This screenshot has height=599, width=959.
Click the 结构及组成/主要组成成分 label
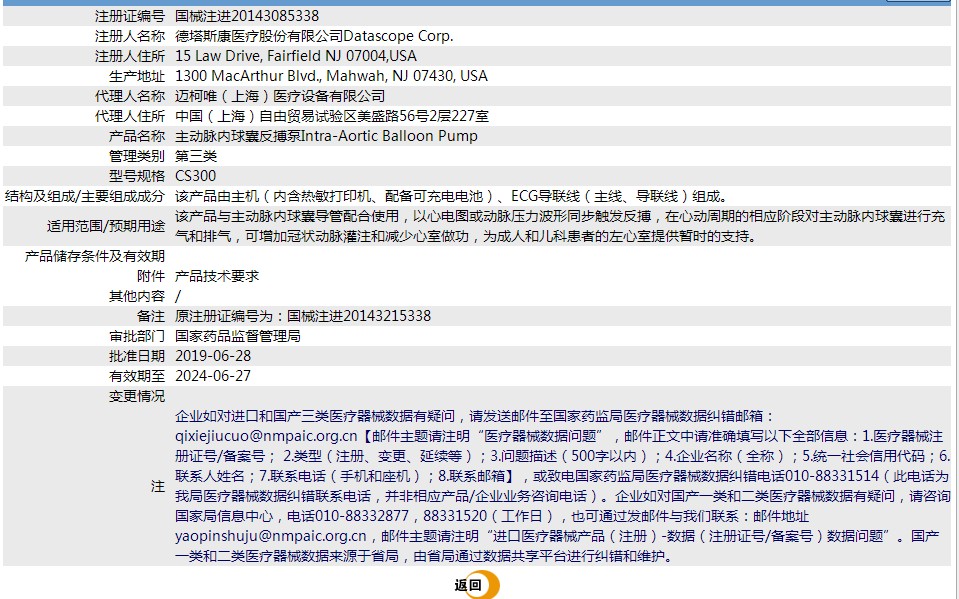pos(85,196)
